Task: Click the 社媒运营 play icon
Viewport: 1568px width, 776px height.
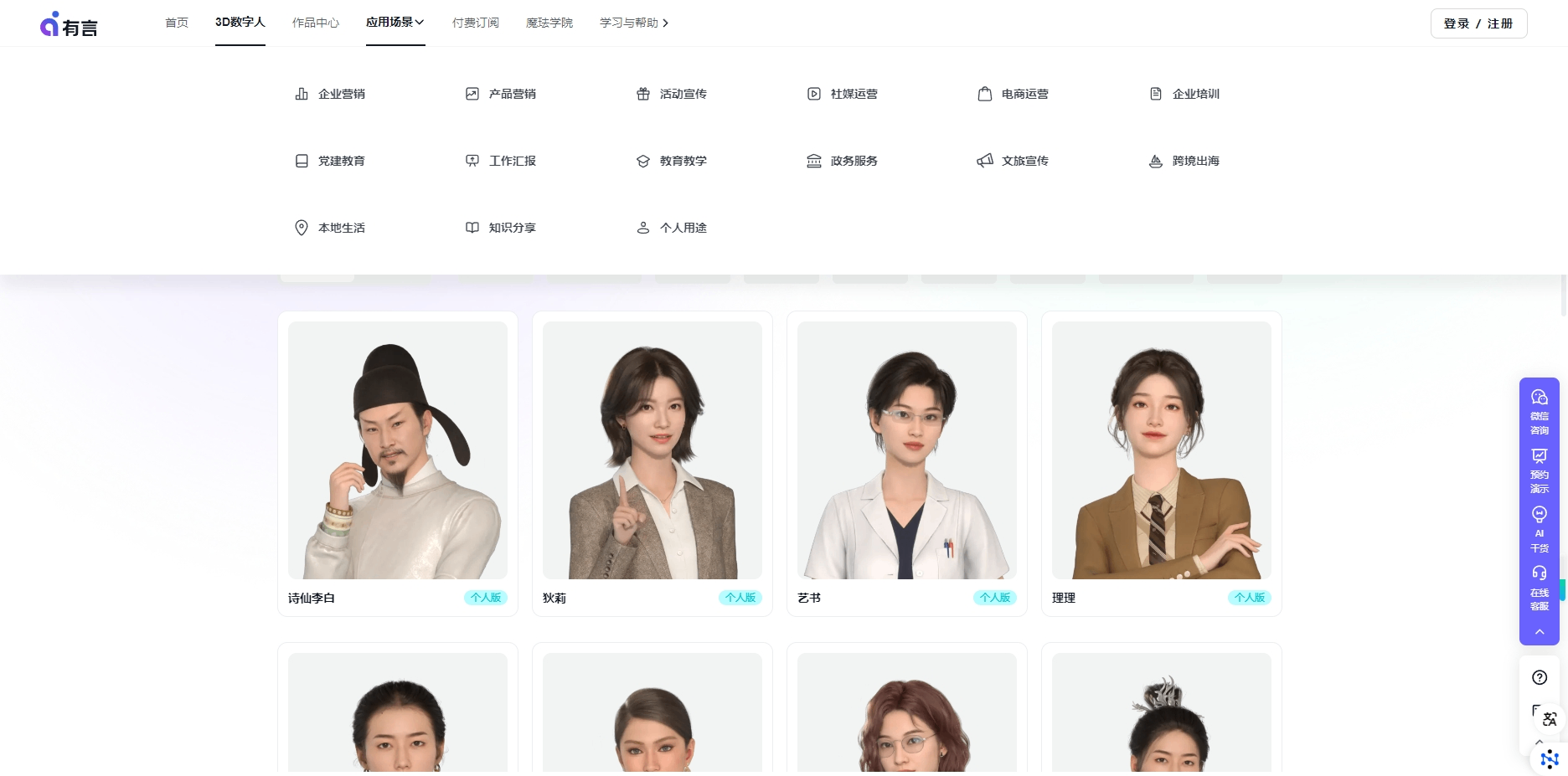Action: pyautogui.click(x=814, y=94)
